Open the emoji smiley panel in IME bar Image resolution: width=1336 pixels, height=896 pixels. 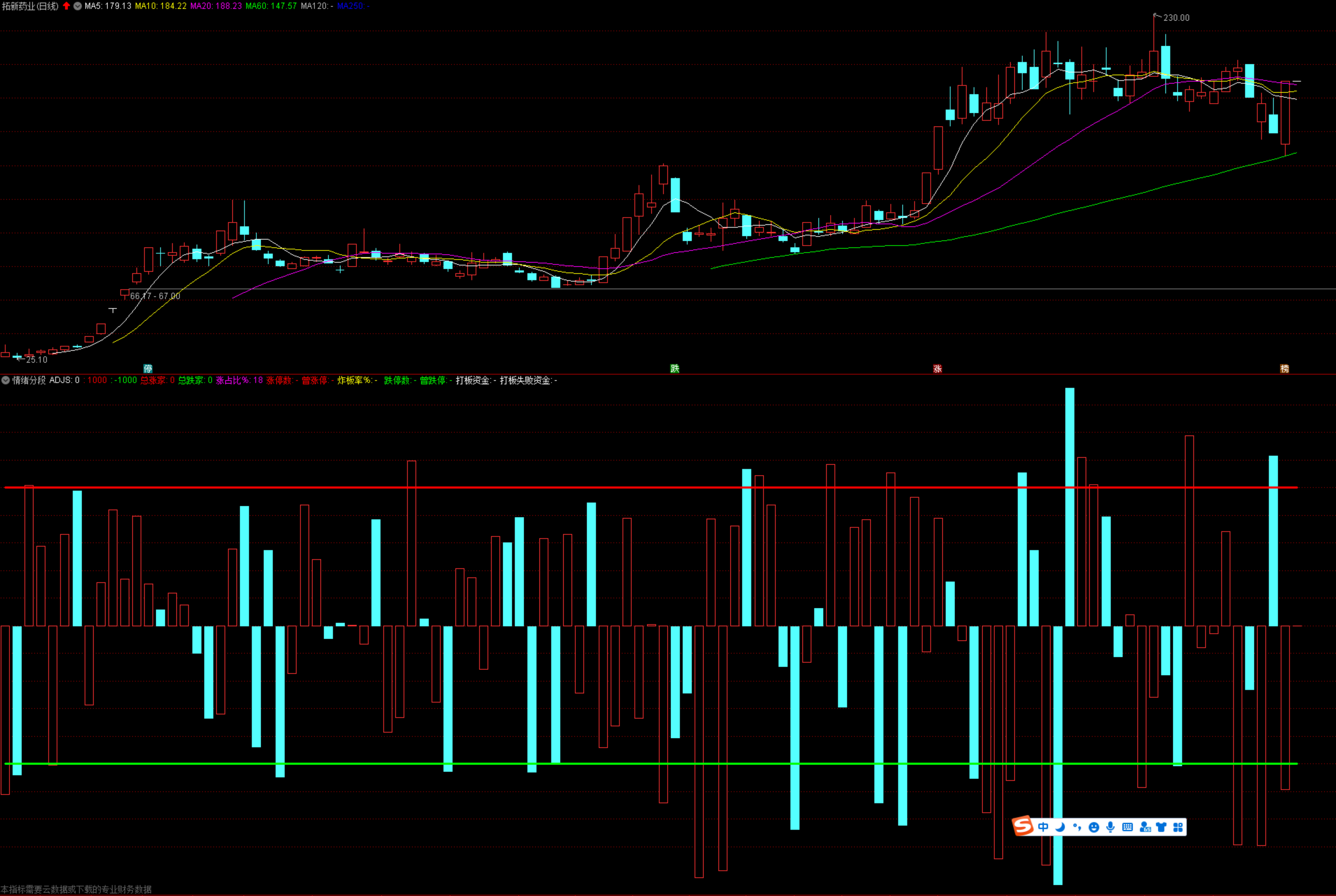coord(1094,827)
